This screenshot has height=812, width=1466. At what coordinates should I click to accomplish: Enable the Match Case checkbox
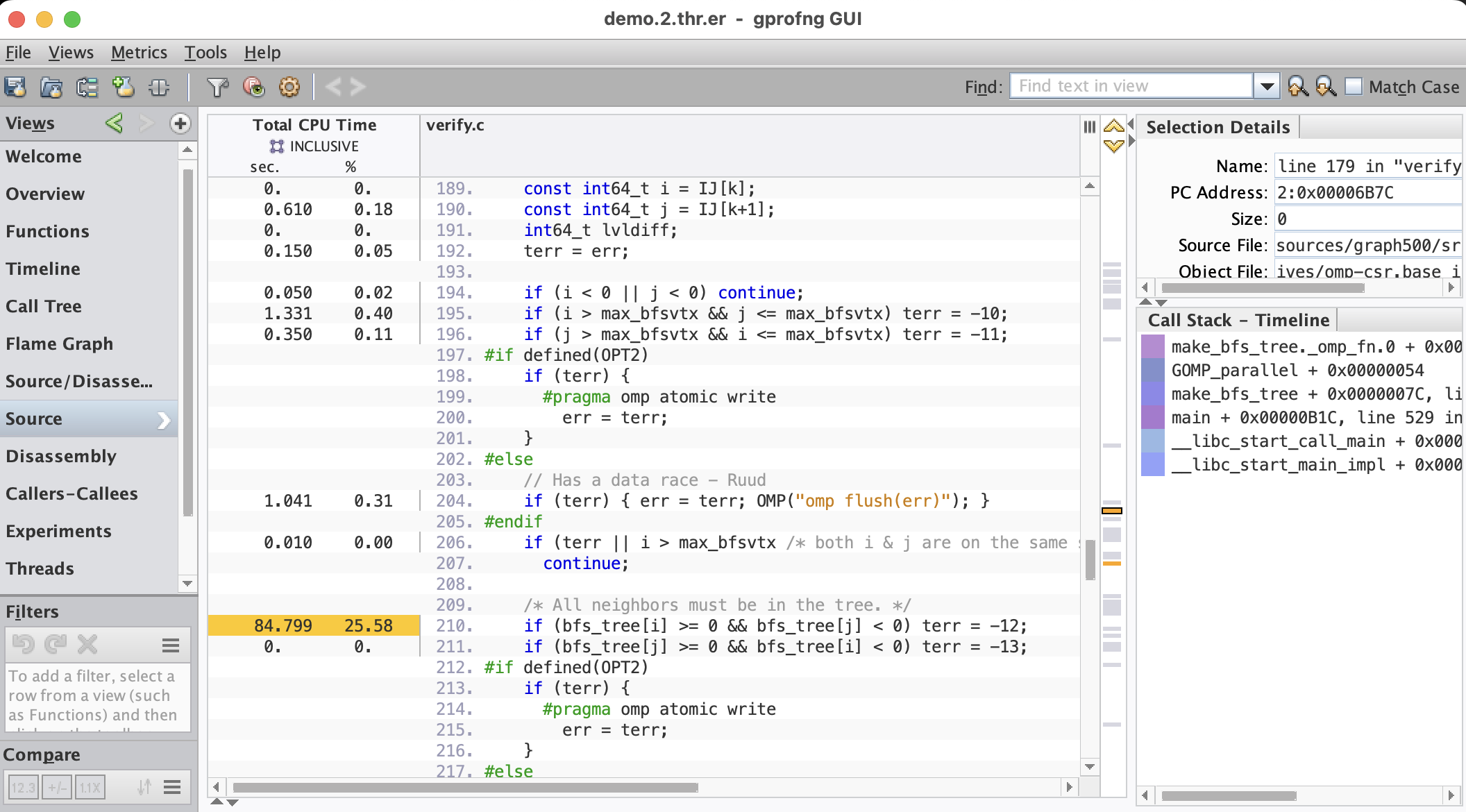pyautogui.click(x=1354, y=87)
